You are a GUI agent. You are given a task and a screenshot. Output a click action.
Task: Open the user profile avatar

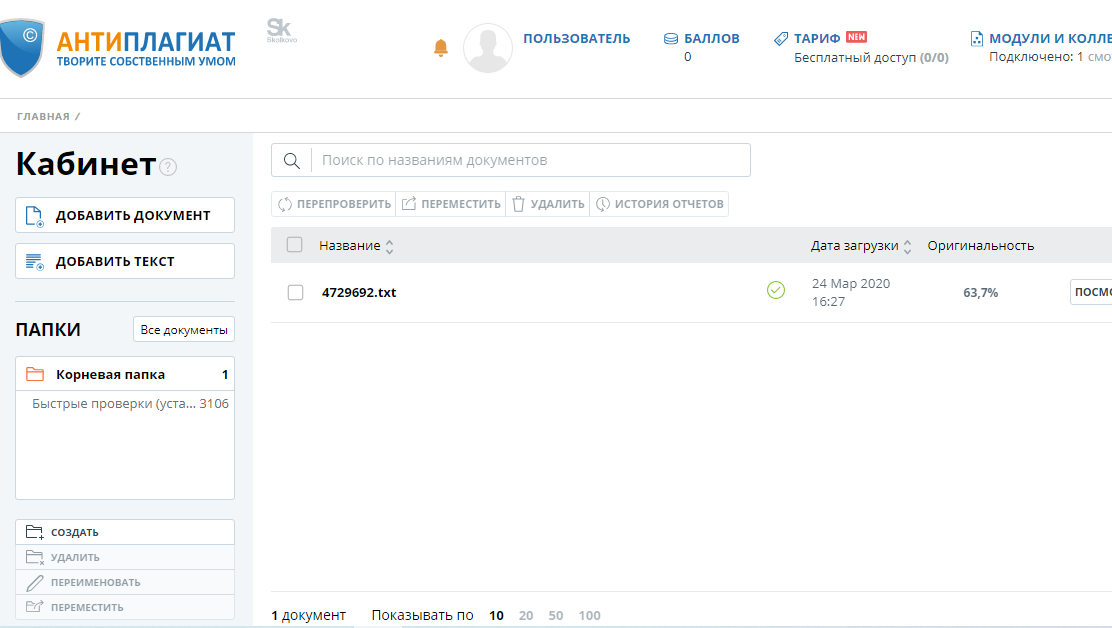point(487,48)
